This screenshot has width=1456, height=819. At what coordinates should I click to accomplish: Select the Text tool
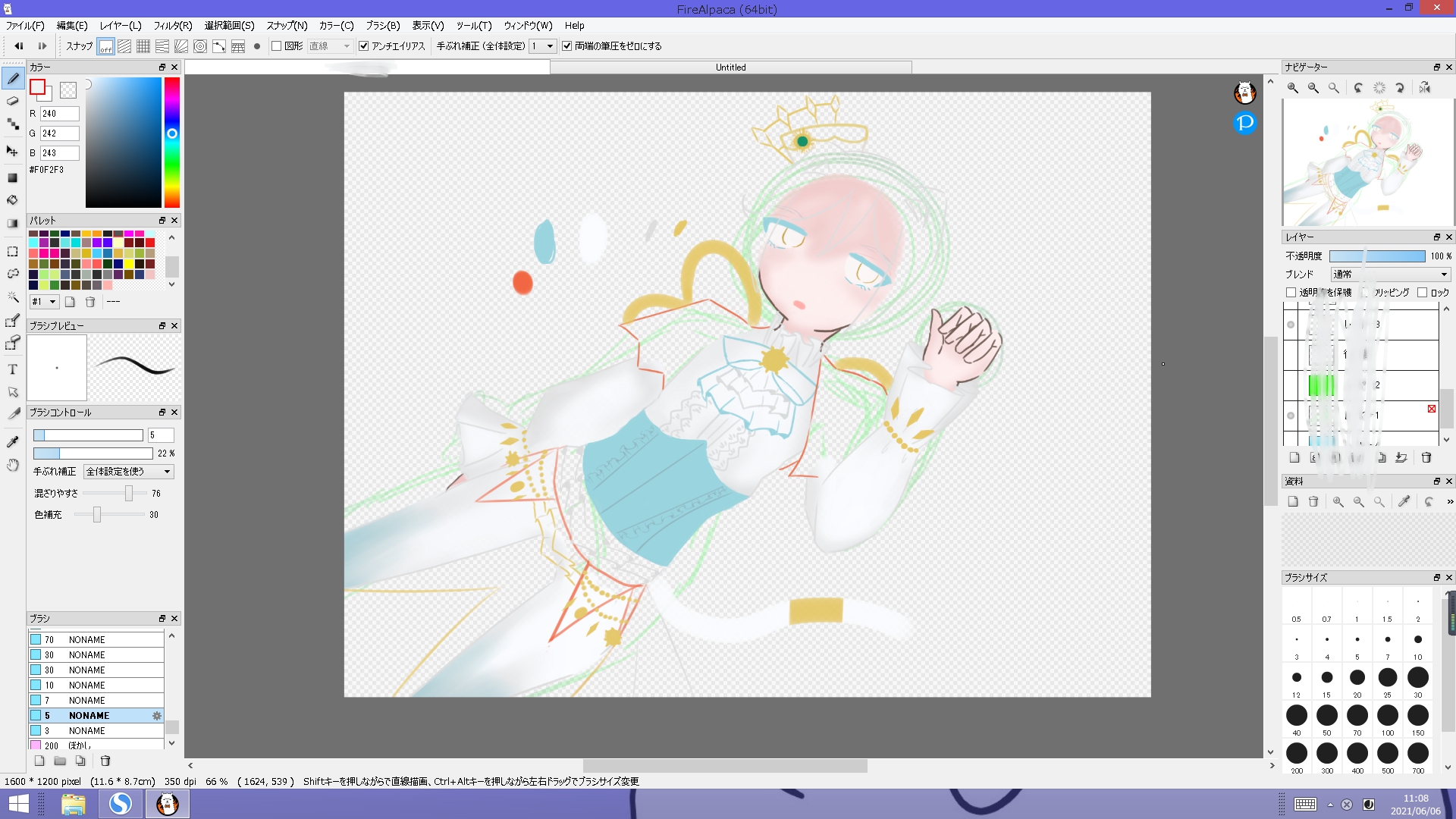pyautogui.click(x=13, y=369)
